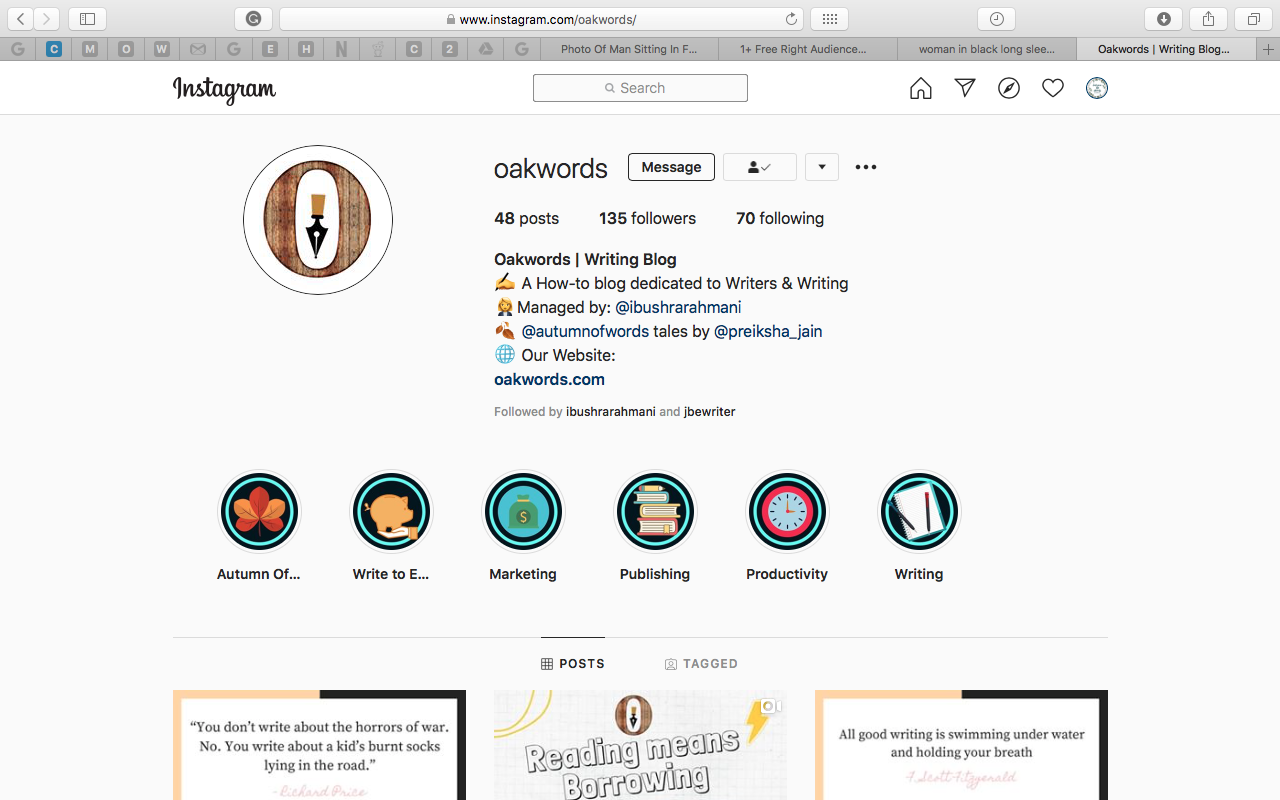Screen dimensions: 1280x800
Task: Visit the oakwords.com website link
Action: coord(549,379)
